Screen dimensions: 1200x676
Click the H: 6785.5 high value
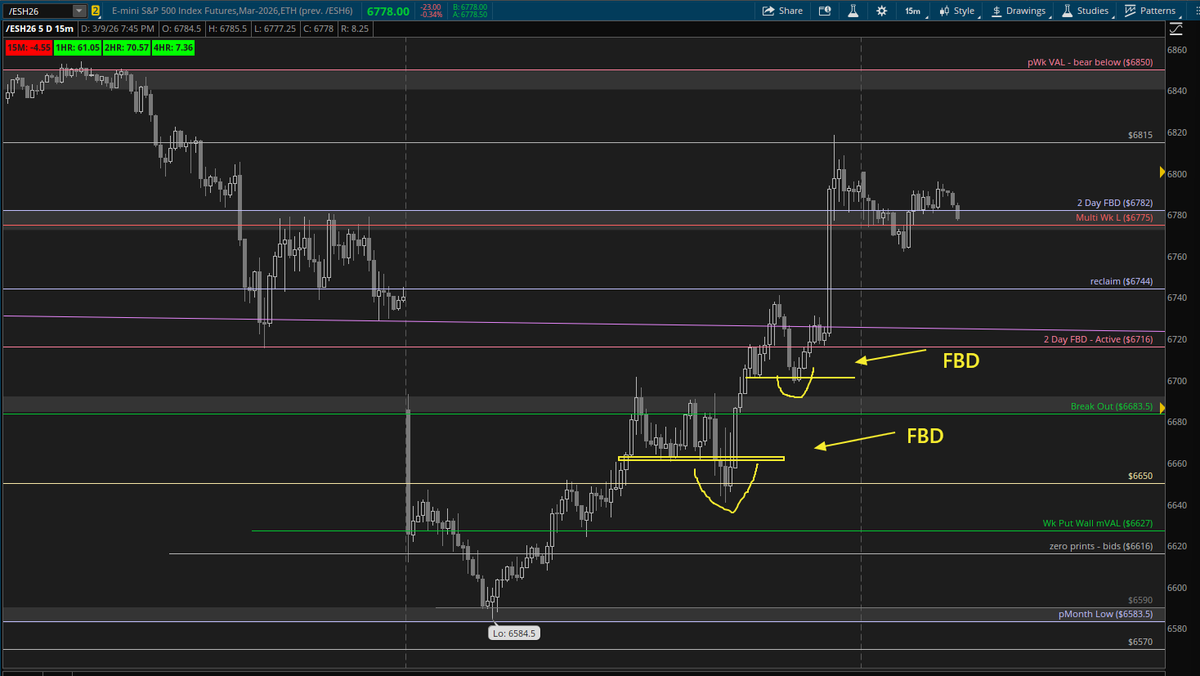click(x=226, y=27)
